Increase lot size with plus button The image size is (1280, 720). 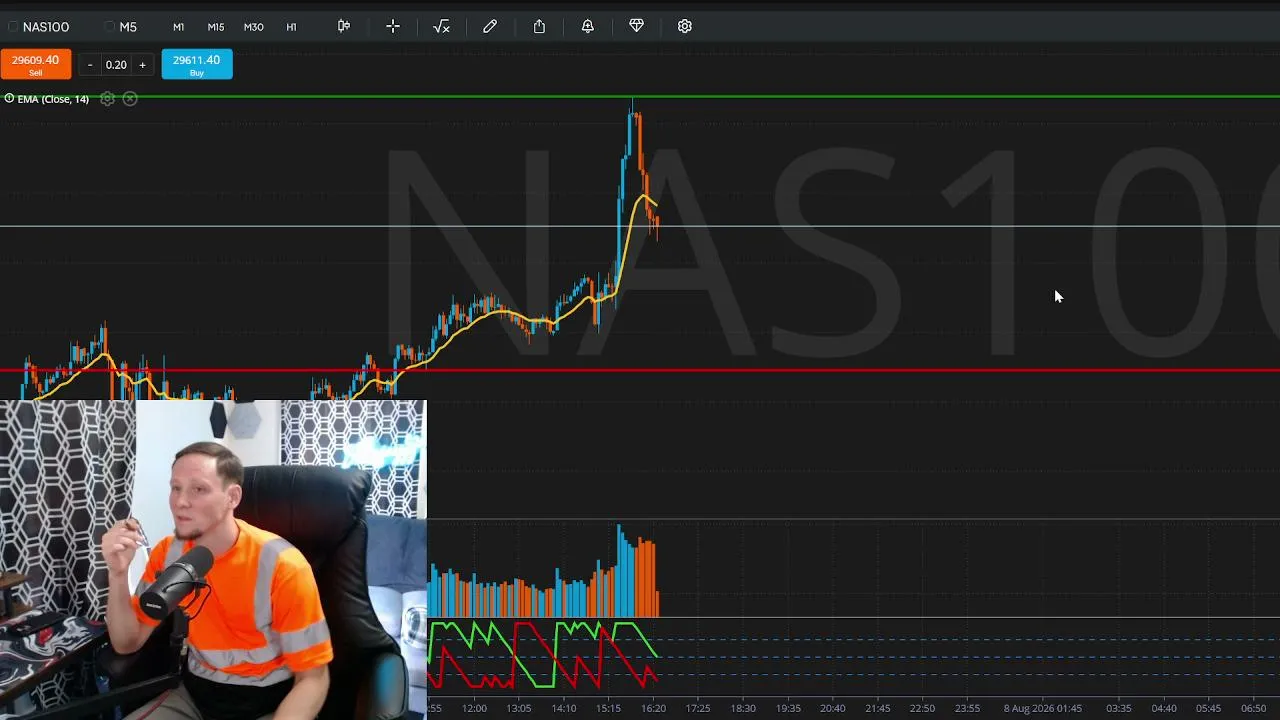142,65
